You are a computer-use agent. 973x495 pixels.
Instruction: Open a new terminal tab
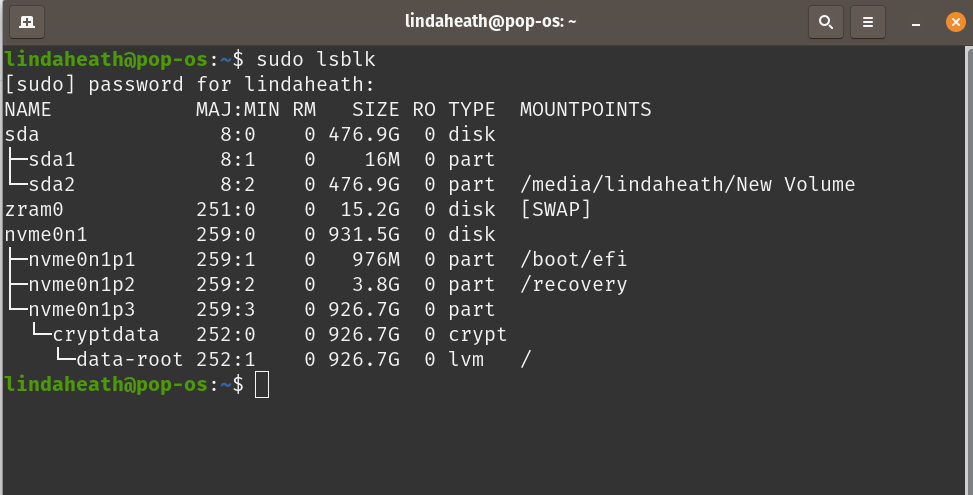(x=27, y=22)
